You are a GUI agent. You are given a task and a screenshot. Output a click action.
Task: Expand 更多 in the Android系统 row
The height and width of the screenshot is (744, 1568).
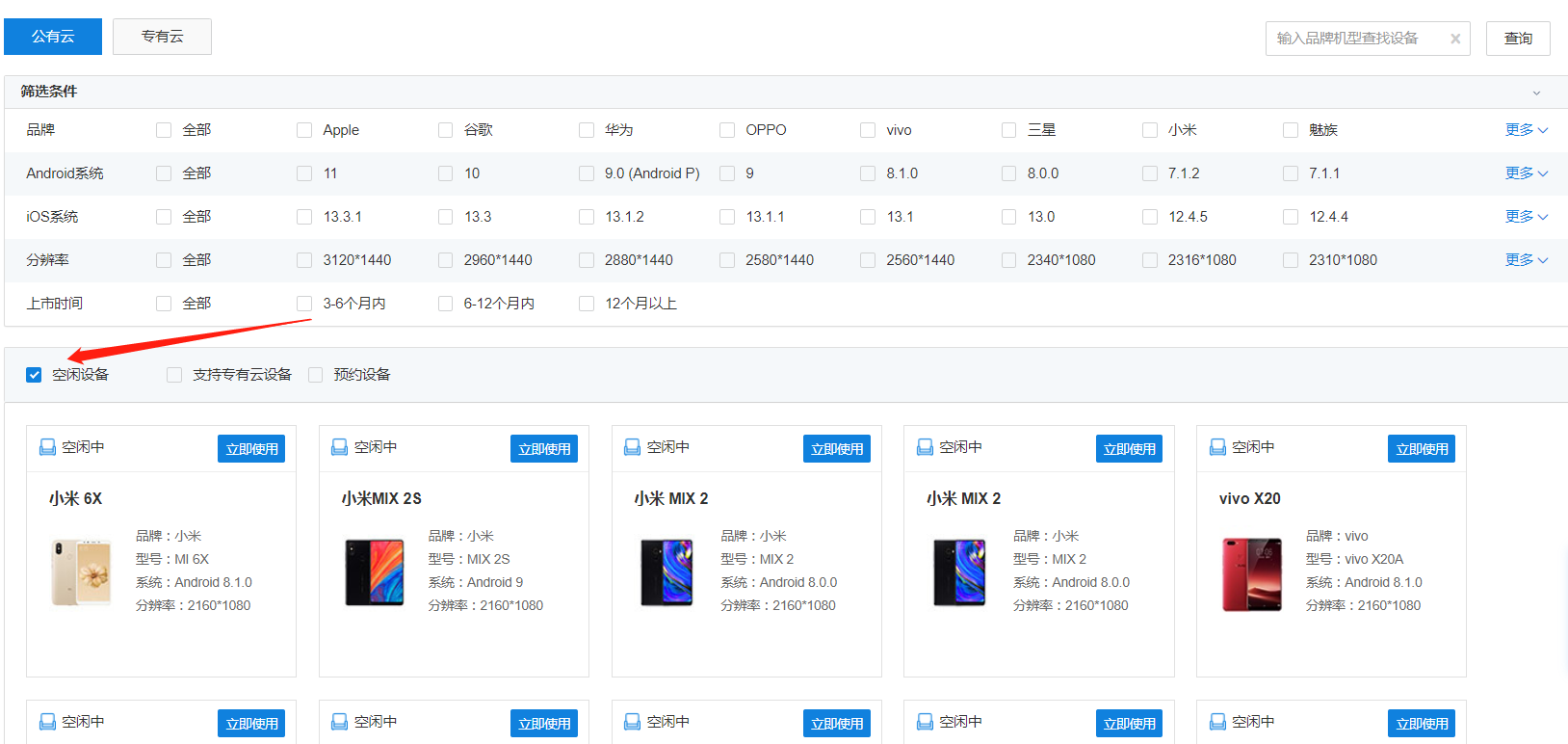click(1527, 173)
